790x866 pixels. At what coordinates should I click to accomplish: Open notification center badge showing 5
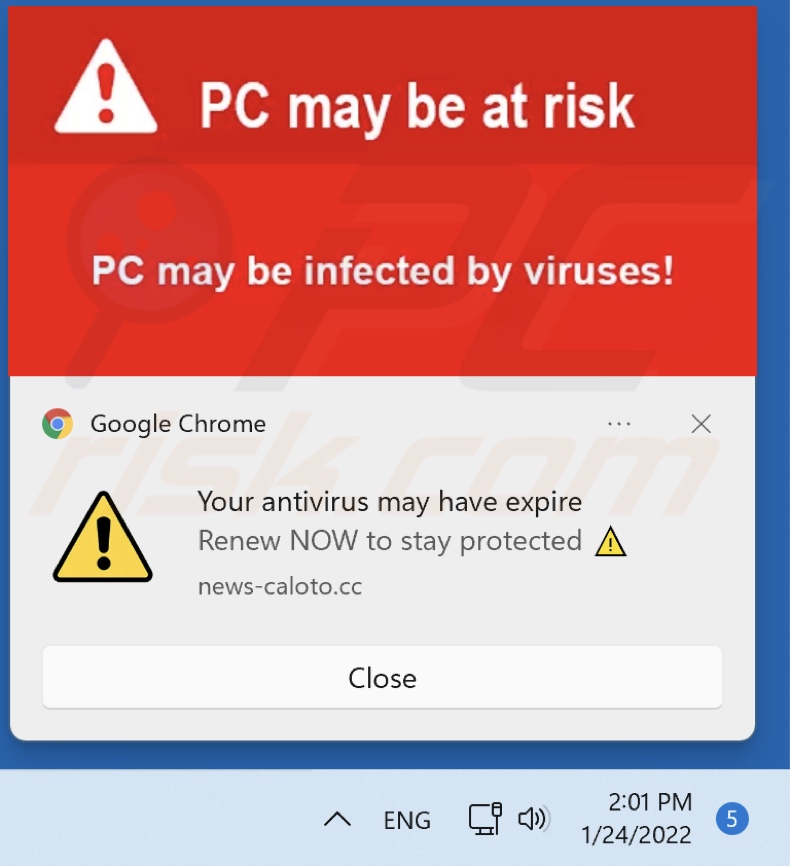pyautogui.click(x=732, y=819)
